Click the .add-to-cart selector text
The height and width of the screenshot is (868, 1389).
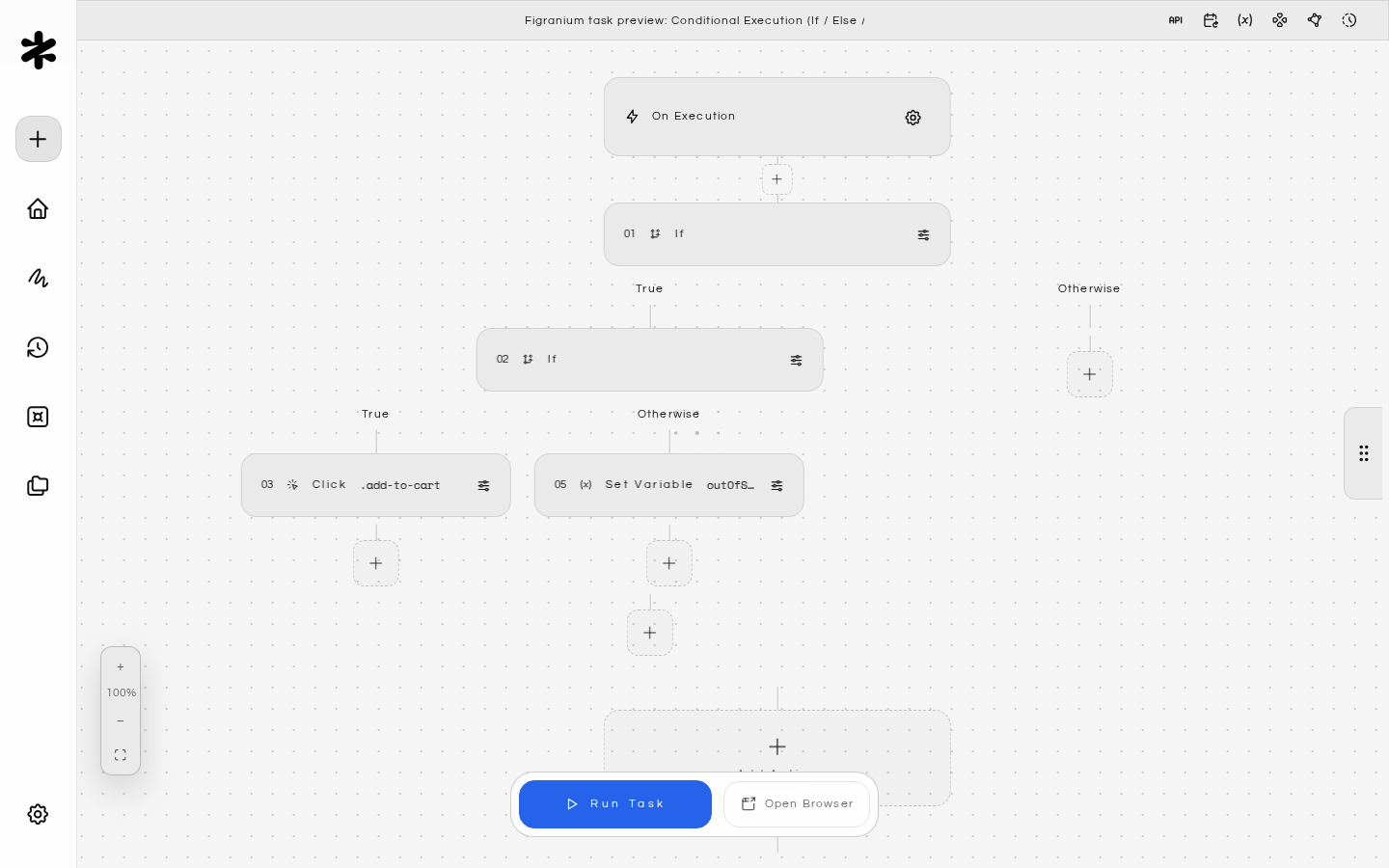(400, 486)
